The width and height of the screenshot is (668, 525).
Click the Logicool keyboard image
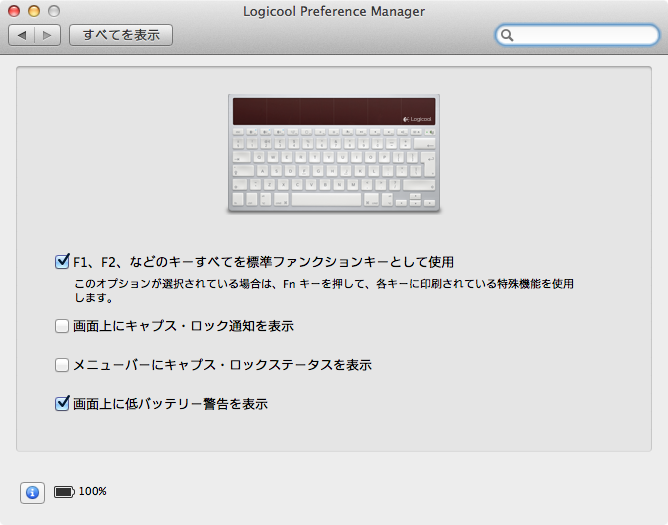pyautogui.click(x=334, y=153)
